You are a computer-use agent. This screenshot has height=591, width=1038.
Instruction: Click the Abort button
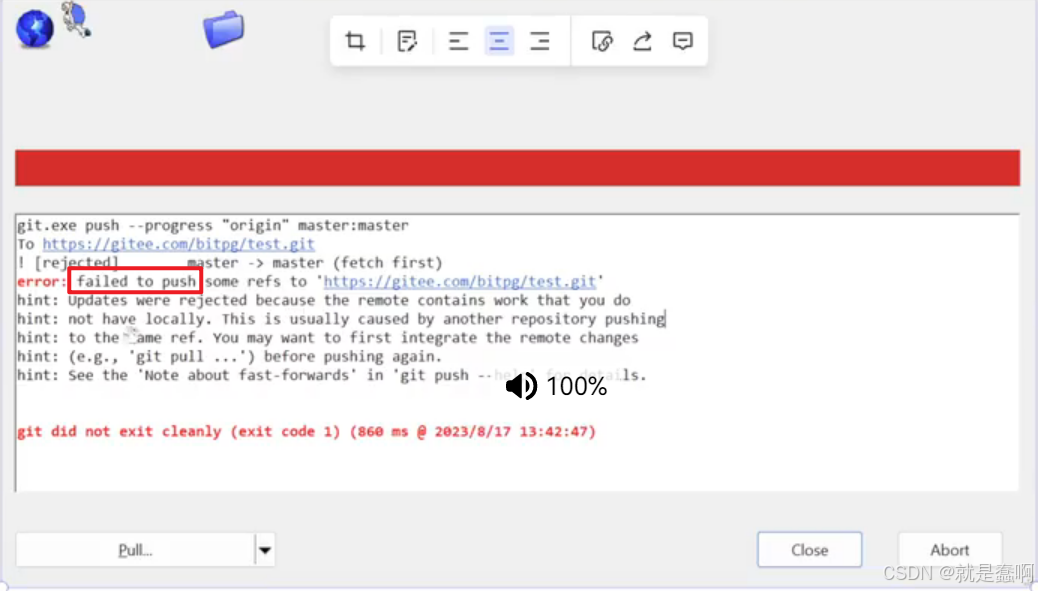[949, 549]
